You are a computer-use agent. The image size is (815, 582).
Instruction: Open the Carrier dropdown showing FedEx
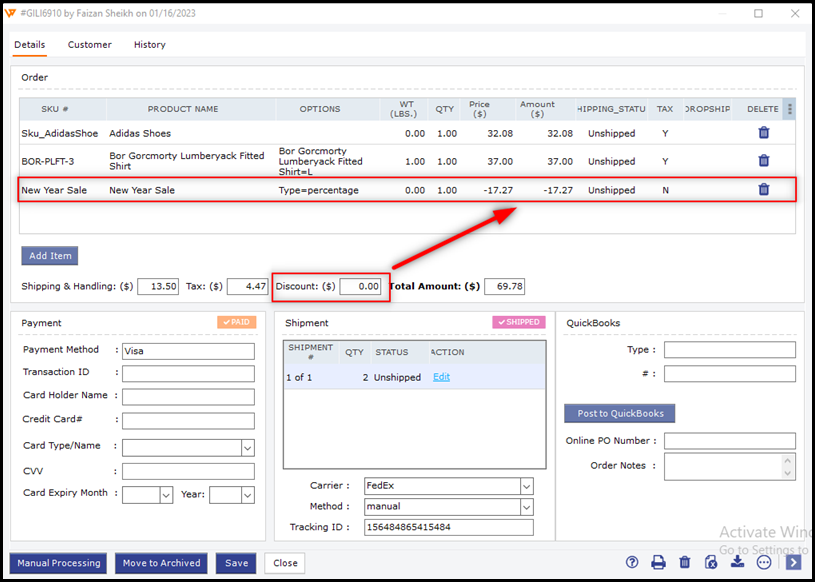pyautogui.click(x=526, y=486)
